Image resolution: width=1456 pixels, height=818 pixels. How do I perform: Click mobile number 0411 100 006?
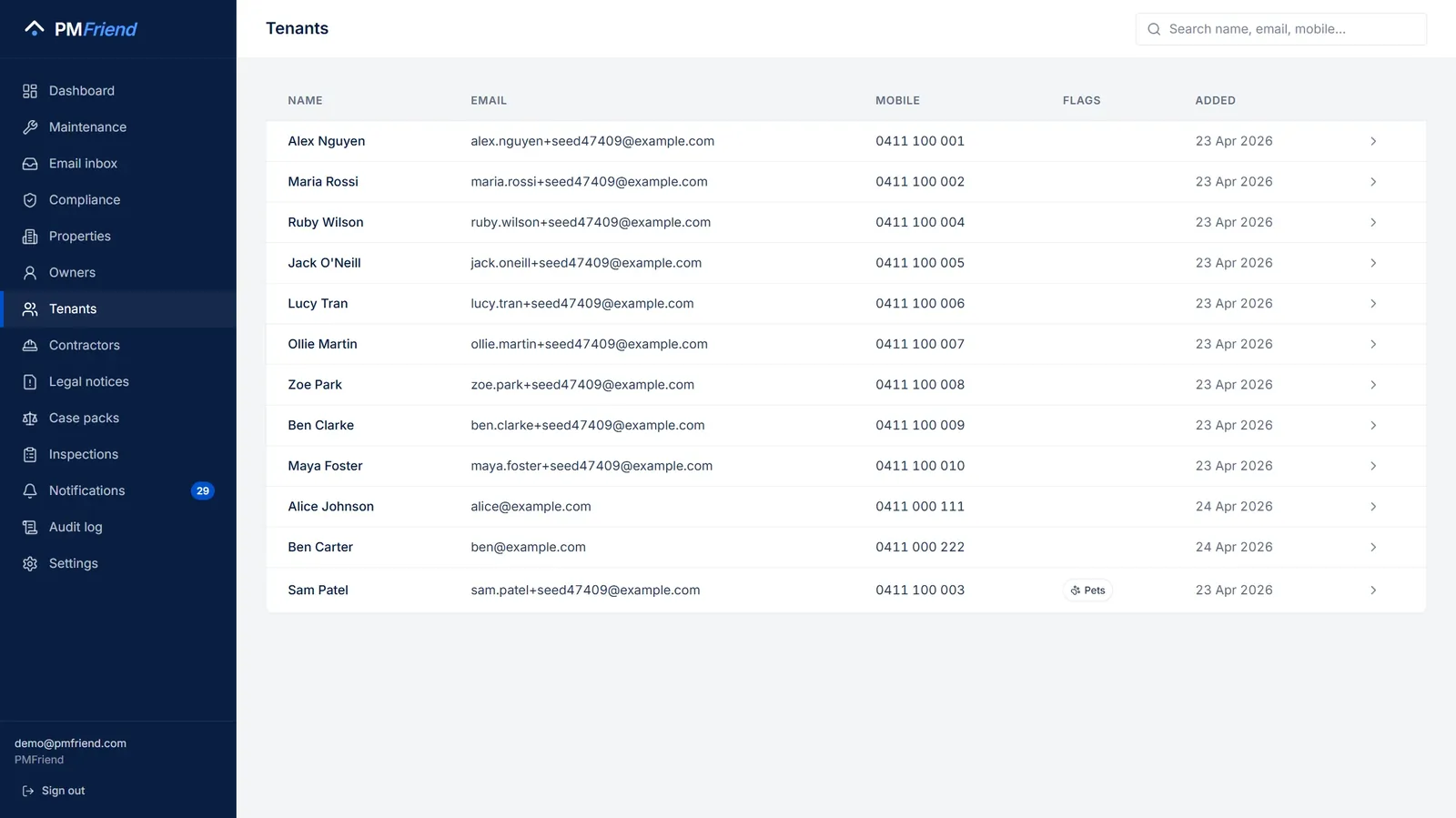[920, 304]
